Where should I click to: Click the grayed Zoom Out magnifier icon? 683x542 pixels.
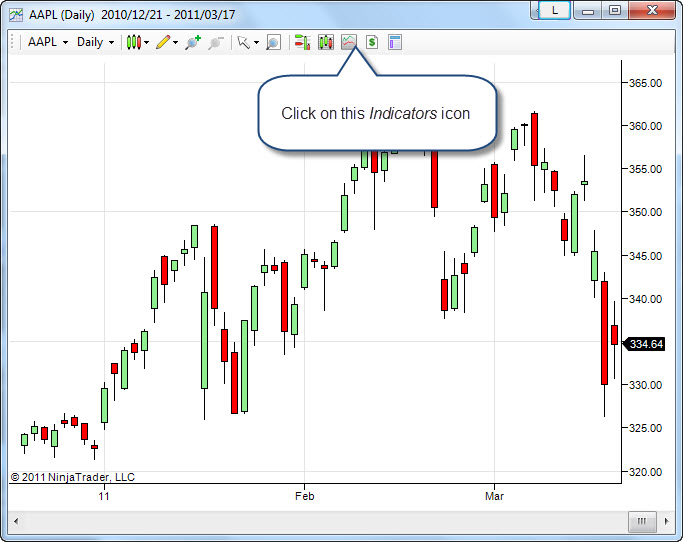216,42
